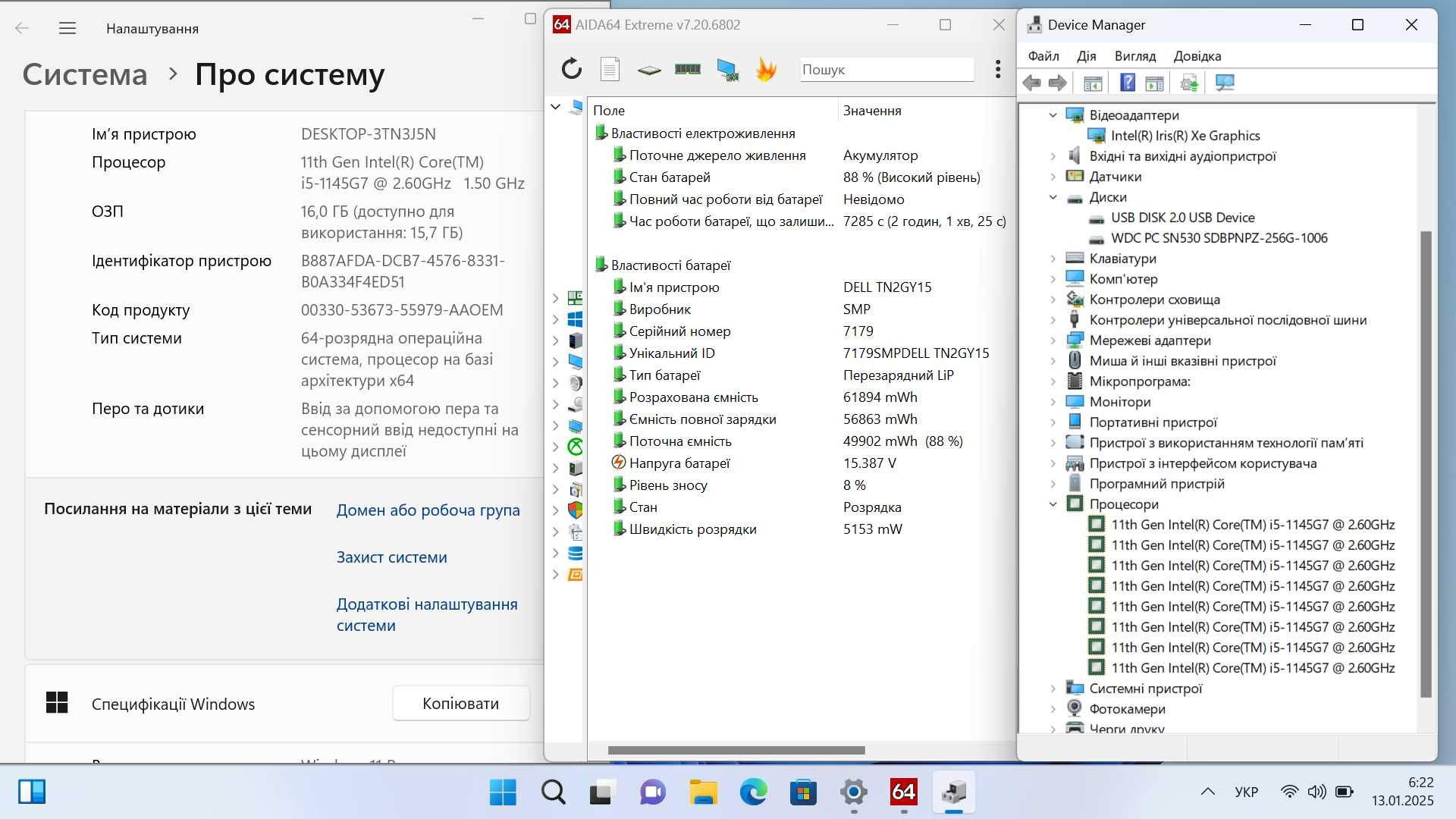Open the Файл menu in Device Manager

pyautogui.click(x=1043, y=56)
